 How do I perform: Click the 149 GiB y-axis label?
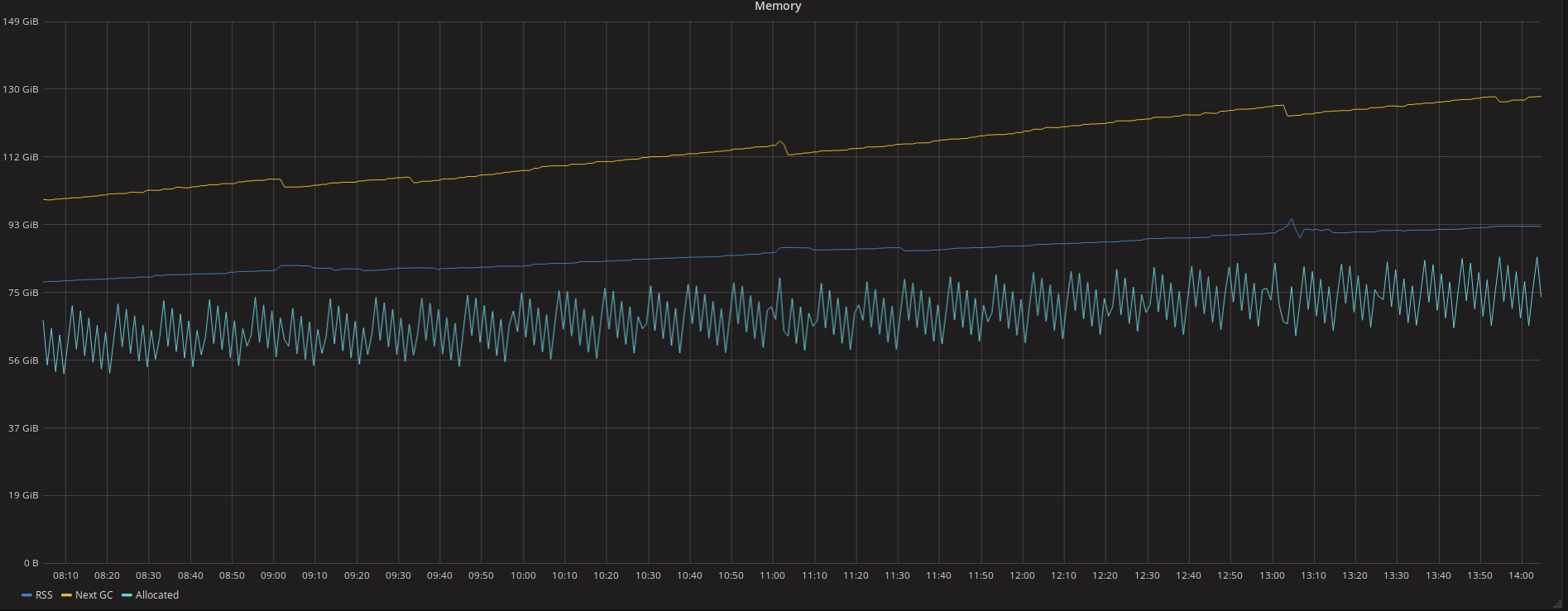pos(21,21)
